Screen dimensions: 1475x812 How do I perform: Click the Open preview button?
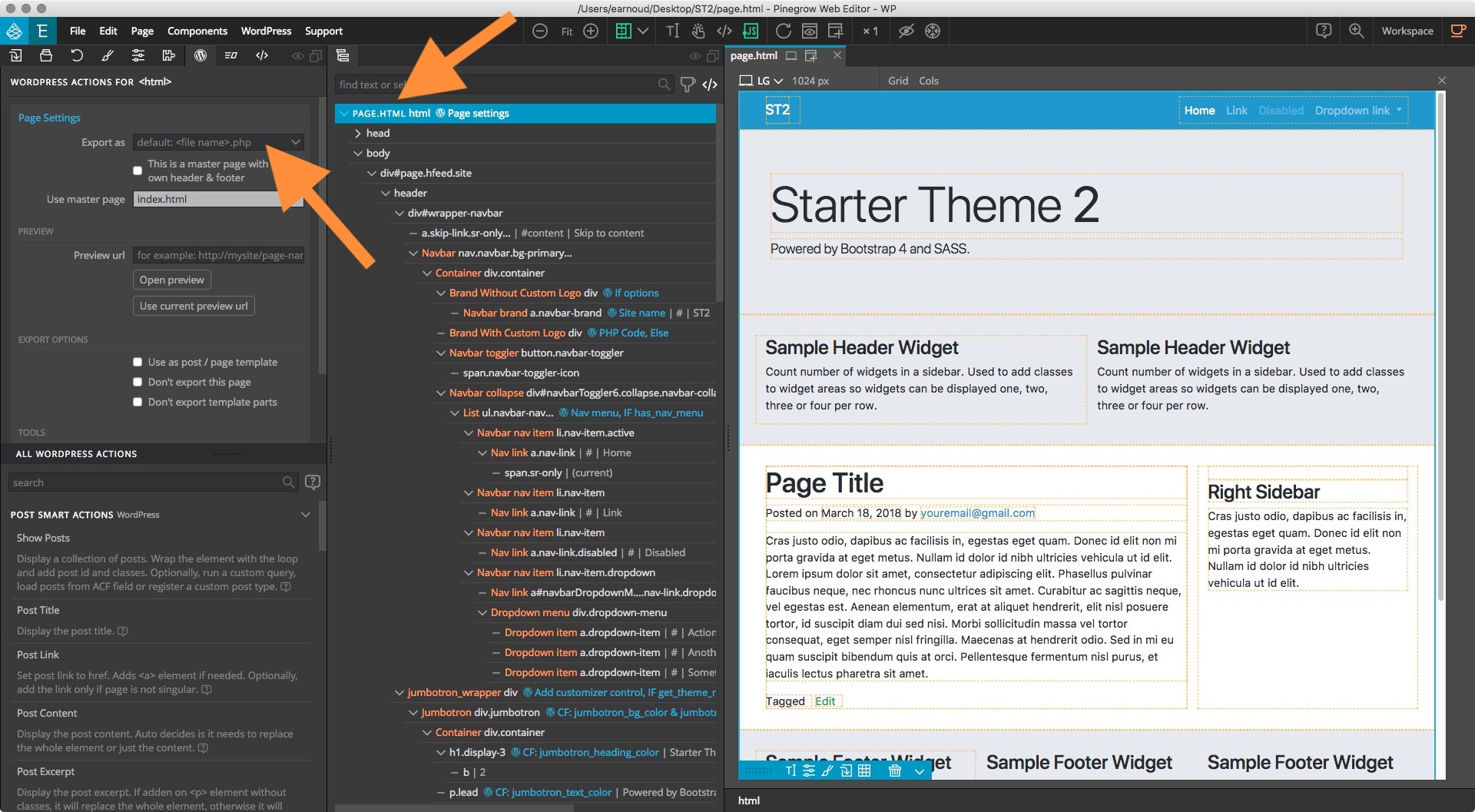[x=172, y=280]
